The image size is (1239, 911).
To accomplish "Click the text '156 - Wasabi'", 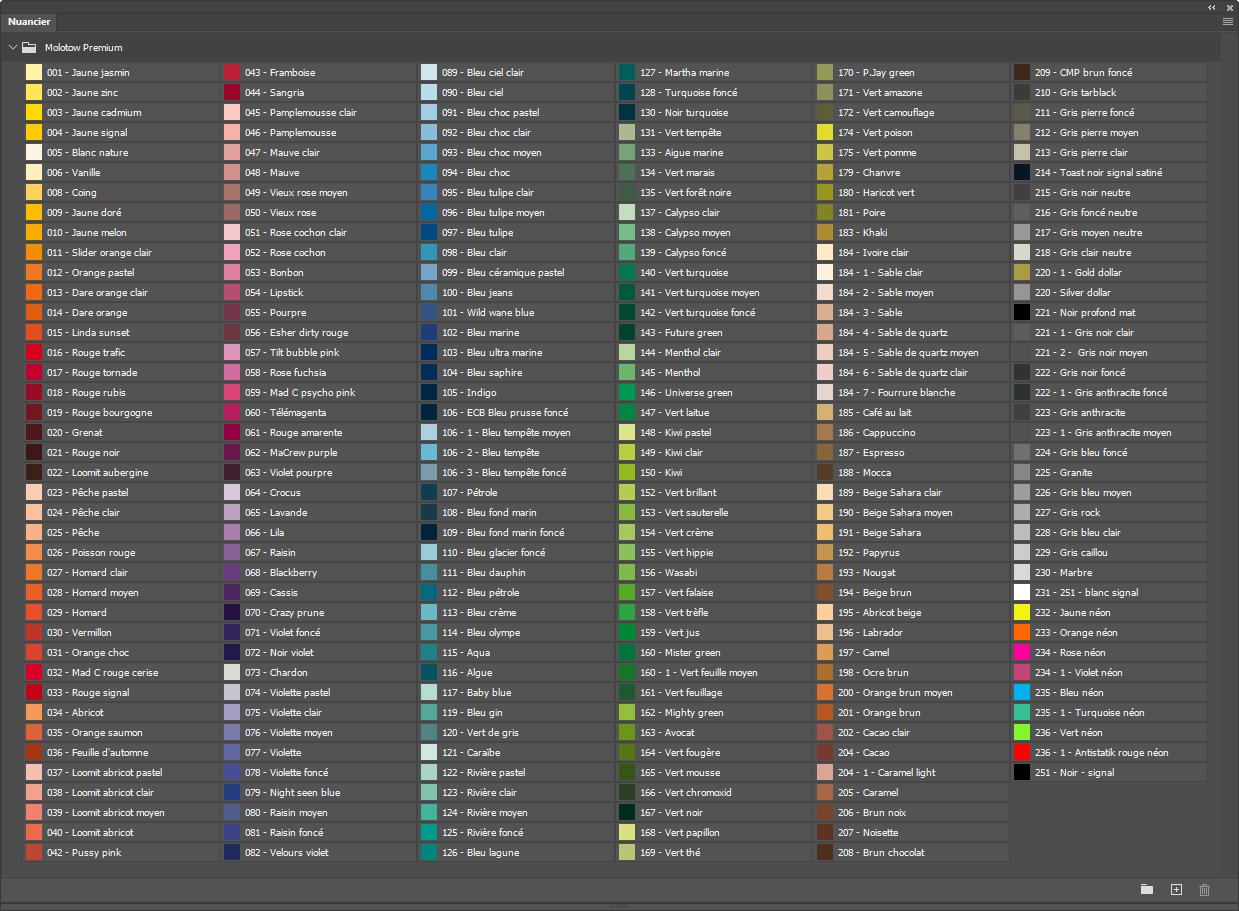I will (669, 572).
